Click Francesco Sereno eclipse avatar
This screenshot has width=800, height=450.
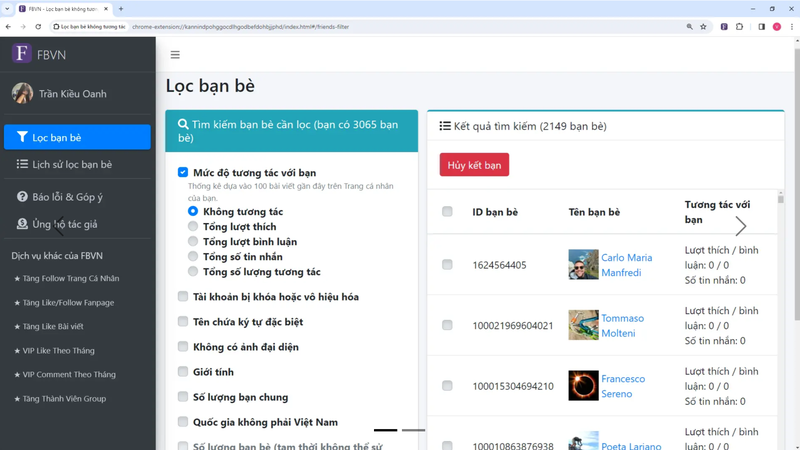pos(583,386)
